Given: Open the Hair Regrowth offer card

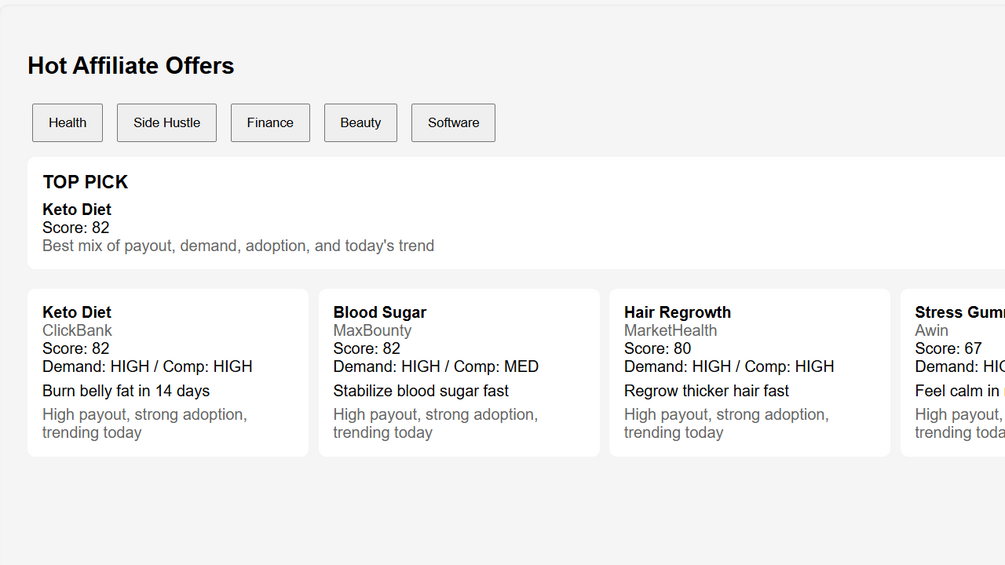Looking at the screenshot, I should (x=749, y=372).
